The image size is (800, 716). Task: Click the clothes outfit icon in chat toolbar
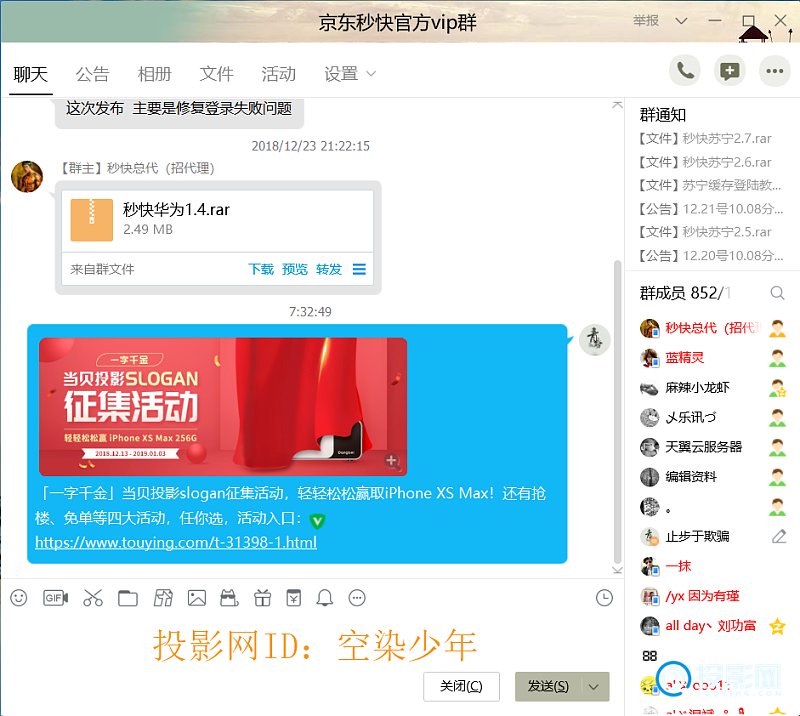163,598
